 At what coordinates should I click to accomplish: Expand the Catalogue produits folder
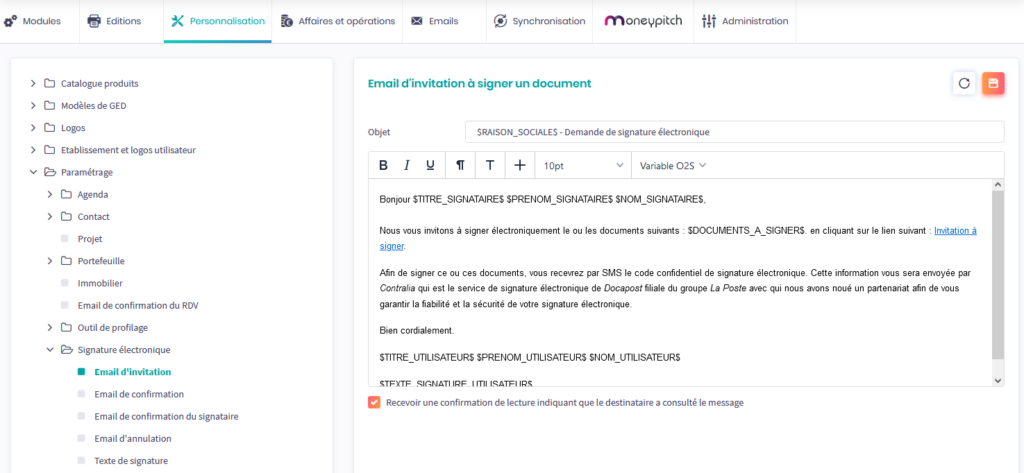[x=34, y=84]
